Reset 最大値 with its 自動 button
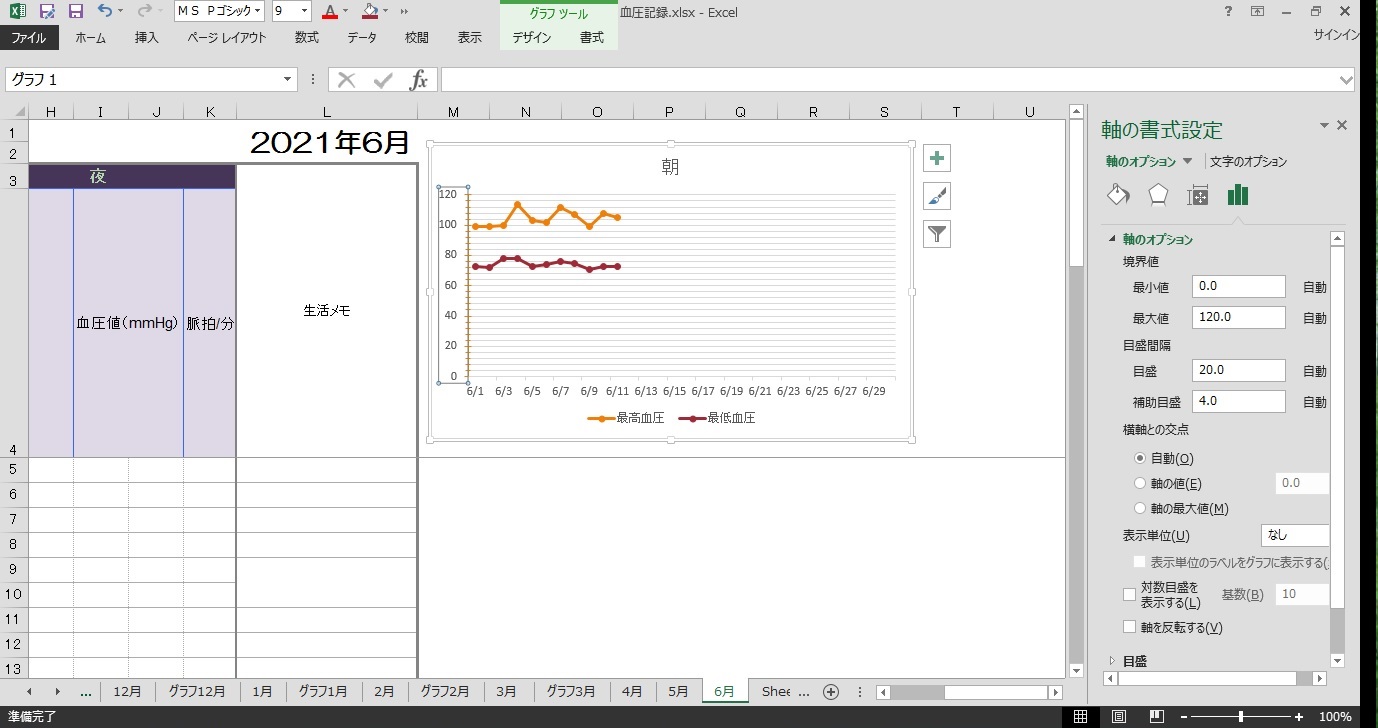Viewport: 1378px width, 728px height. [x=1315, y=318]
